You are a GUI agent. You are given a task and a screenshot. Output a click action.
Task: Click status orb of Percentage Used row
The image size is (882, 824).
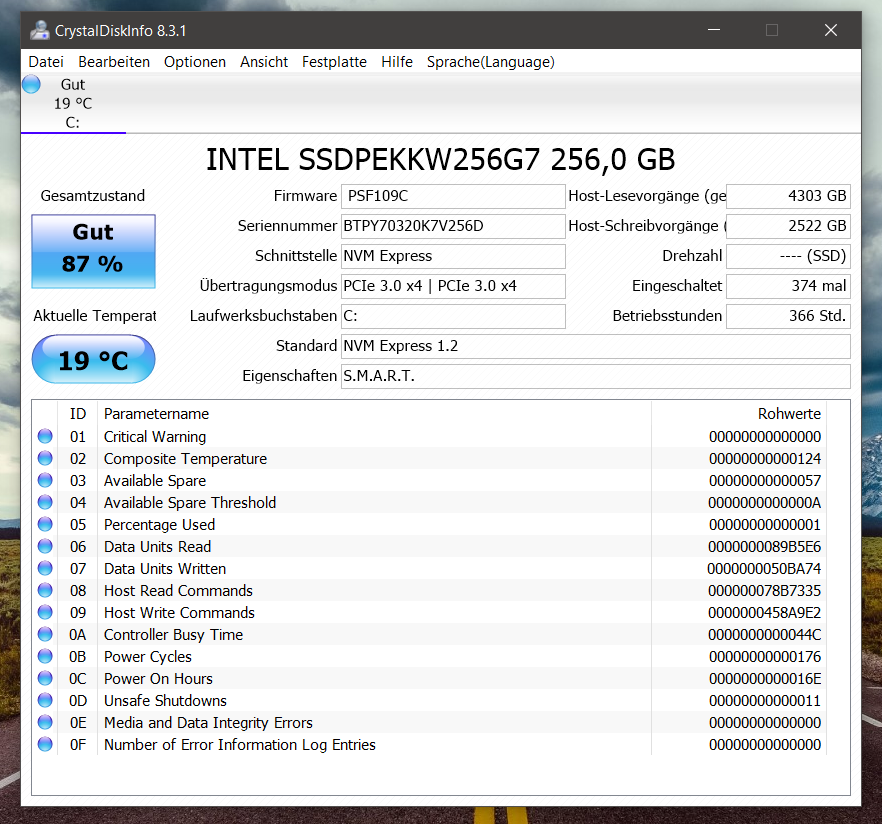point(45,524)
